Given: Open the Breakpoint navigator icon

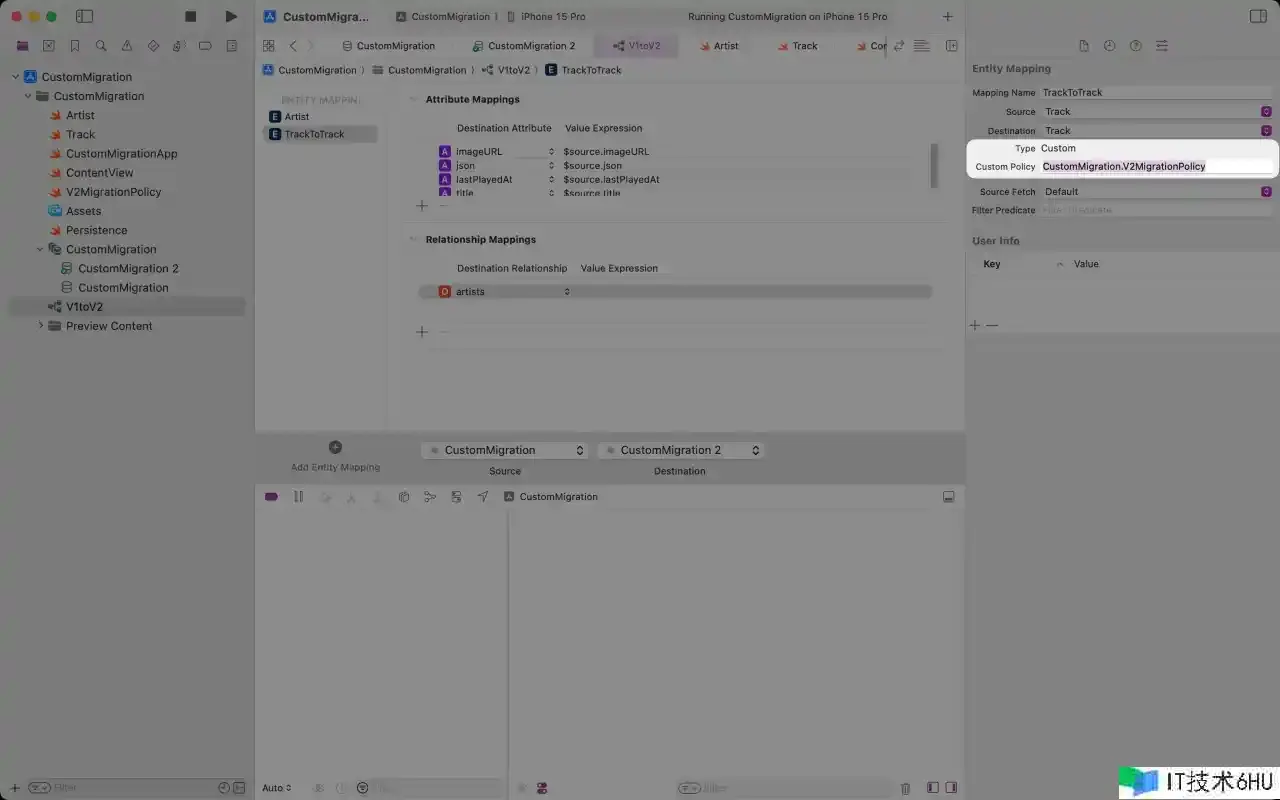Looking at the screenshot, I should coord(205,46).
